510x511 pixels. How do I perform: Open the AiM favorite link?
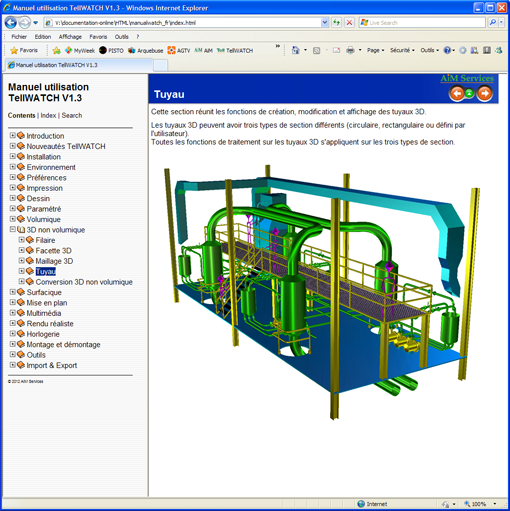point(203,50)
